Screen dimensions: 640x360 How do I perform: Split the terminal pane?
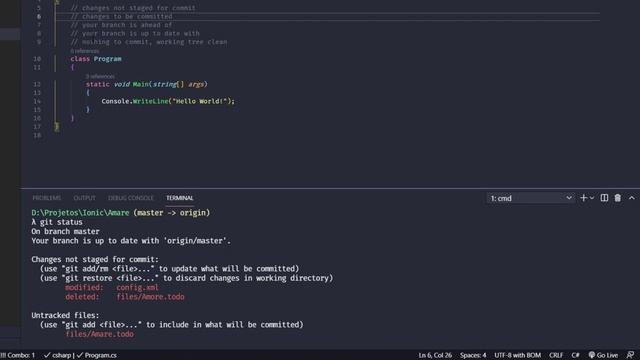[604, 198]
